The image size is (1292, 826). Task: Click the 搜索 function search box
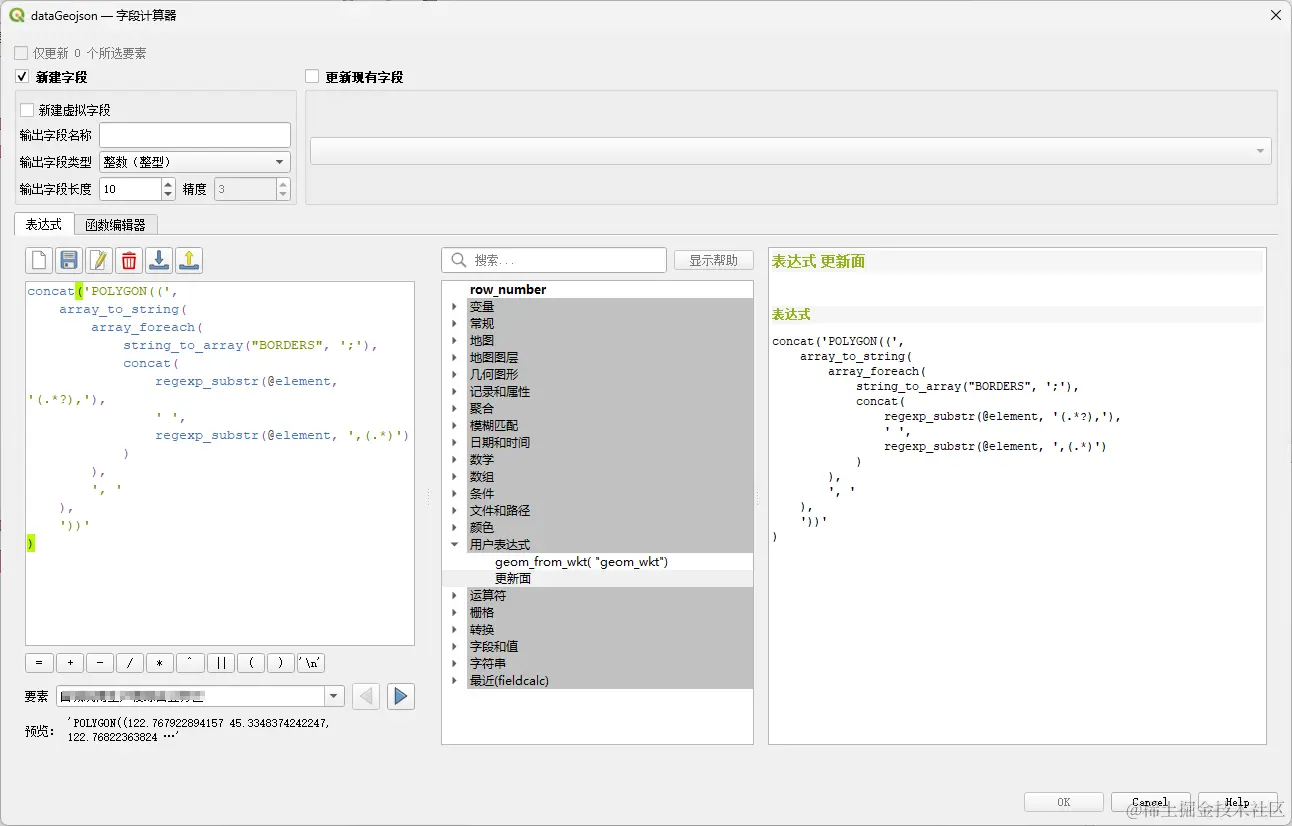[x=554, y=260]
